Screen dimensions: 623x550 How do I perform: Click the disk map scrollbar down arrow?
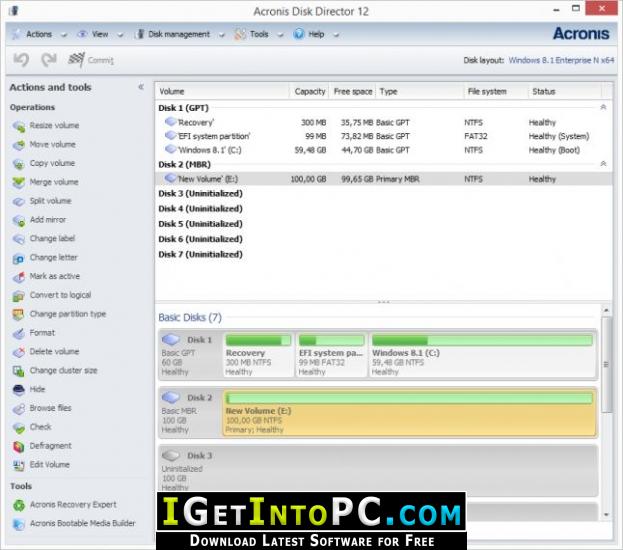(606, 515)
